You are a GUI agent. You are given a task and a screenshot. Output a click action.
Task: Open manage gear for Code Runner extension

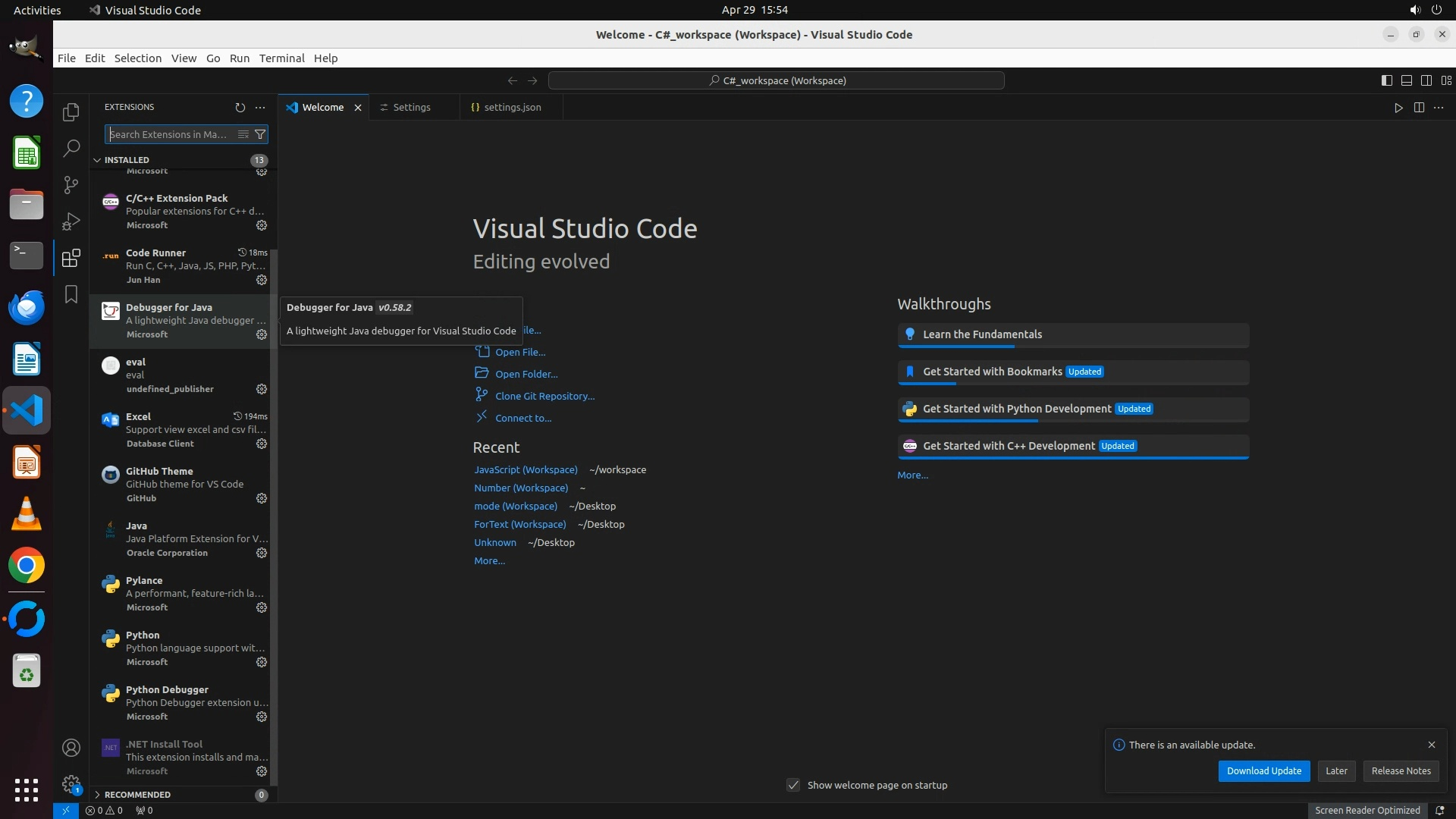[x=262, y=280]
